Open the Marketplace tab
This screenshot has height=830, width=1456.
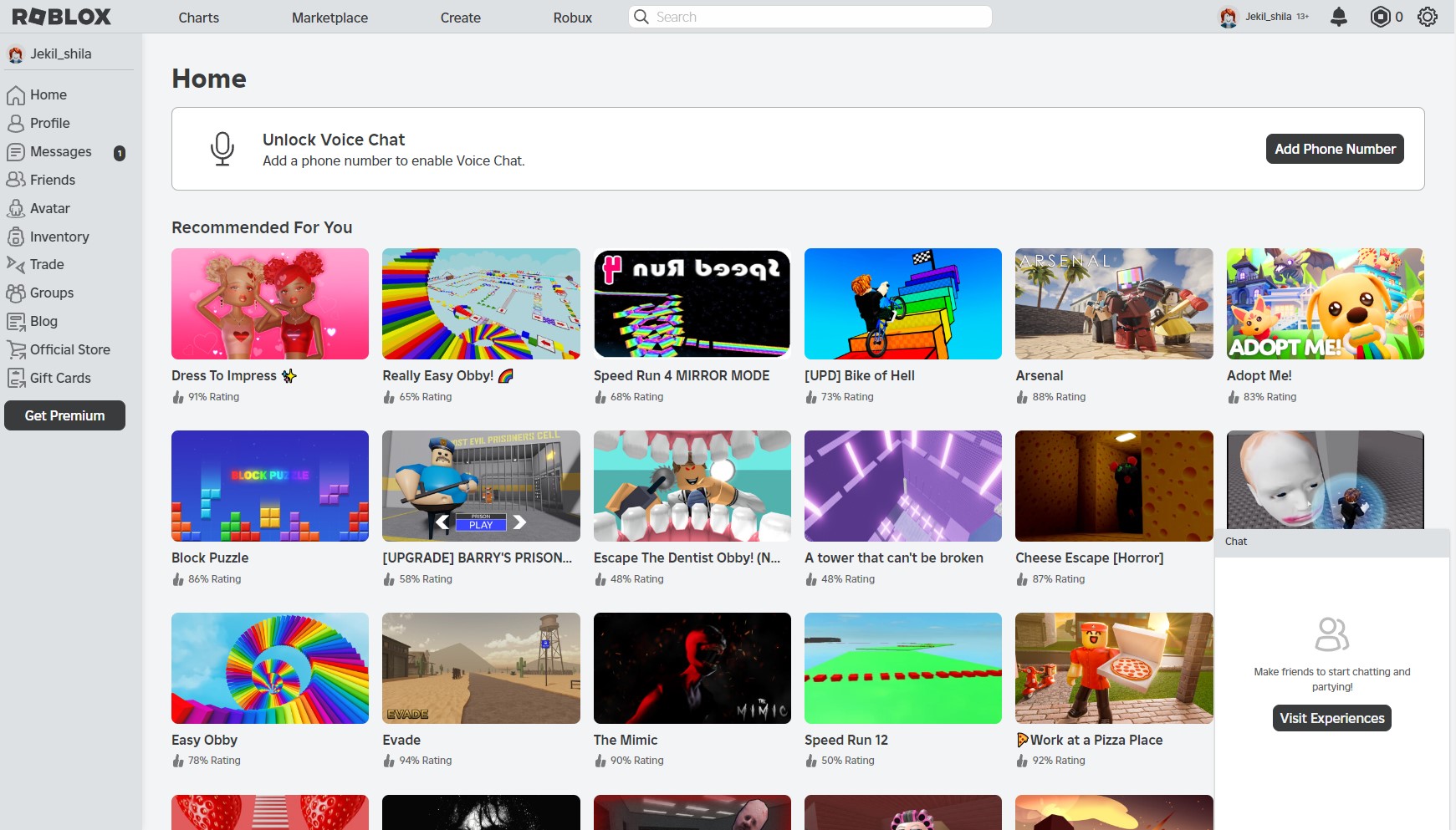(330, 18)
